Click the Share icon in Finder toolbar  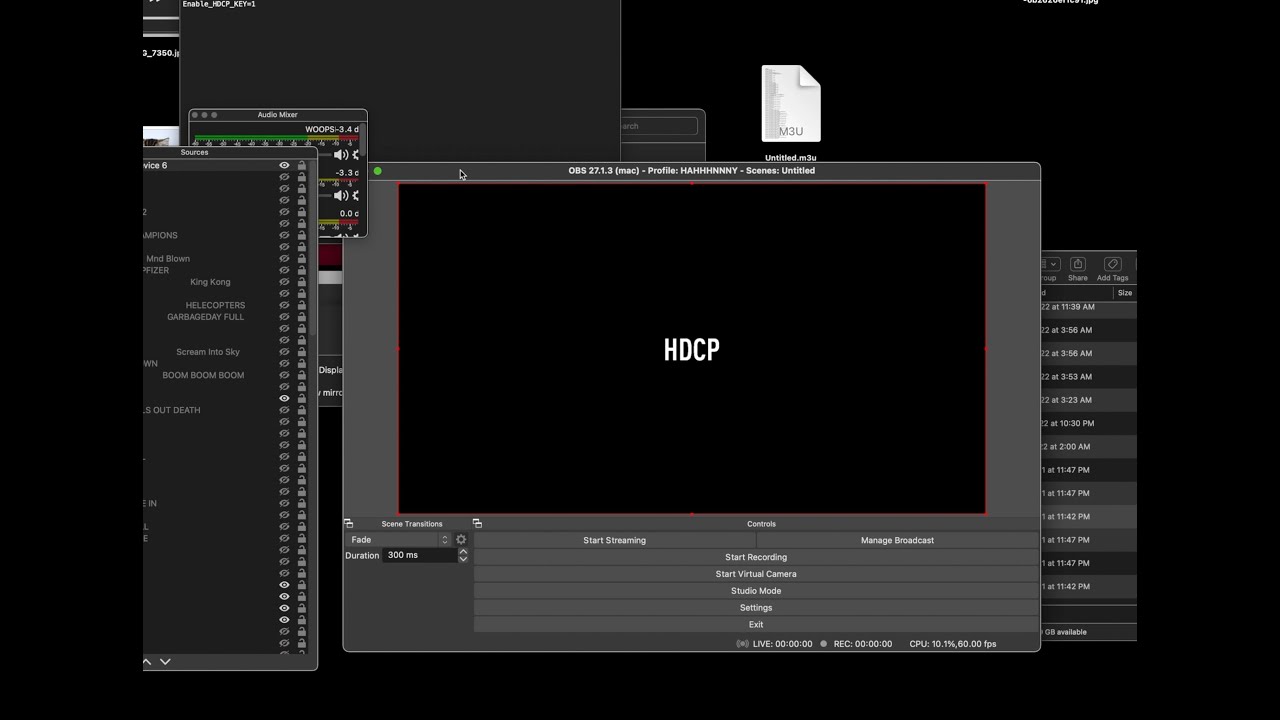tap(1078, 265)
